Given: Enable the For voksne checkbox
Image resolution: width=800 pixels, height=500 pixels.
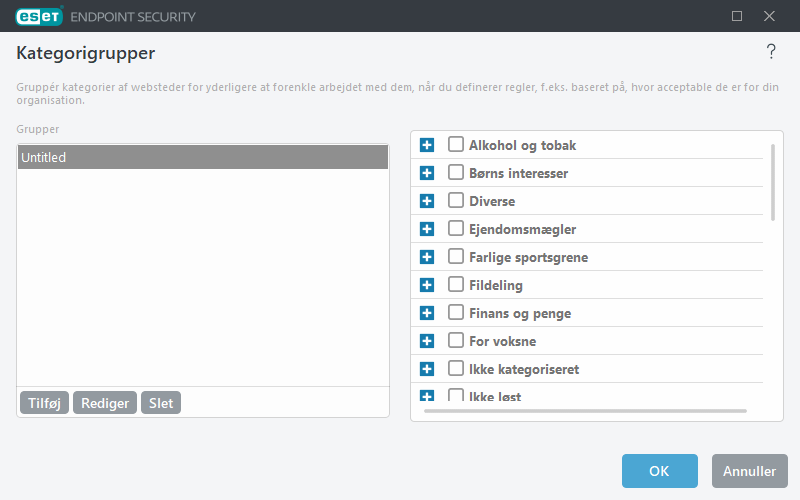Looking at the screenshot, I should [456, 341].
